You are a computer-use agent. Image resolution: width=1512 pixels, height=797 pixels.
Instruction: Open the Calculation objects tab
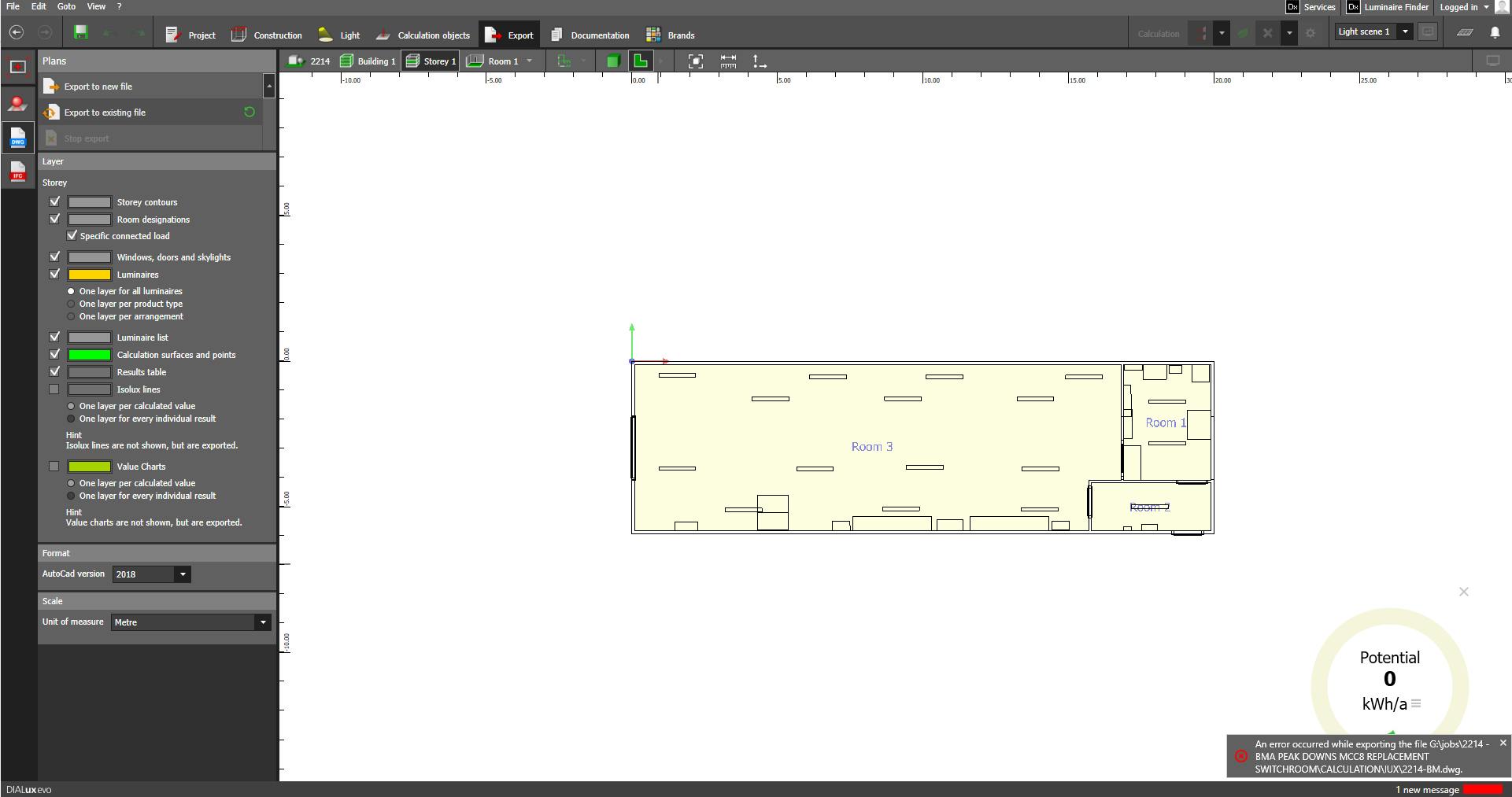pos(422,35)
